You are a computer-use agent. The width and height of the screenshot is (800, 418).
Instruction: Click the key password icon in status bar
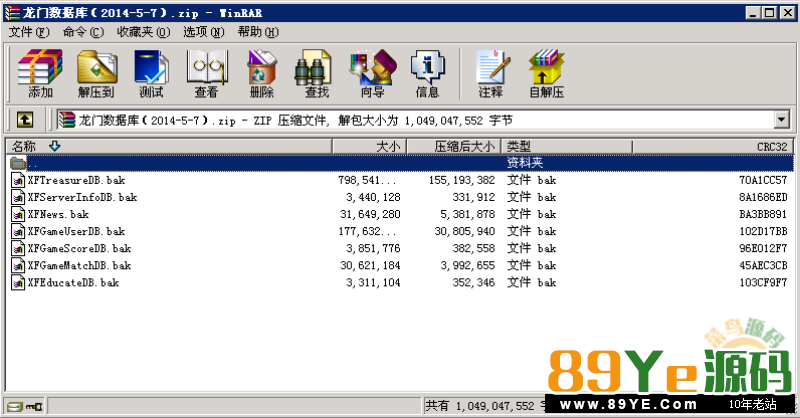click(x=34, y=407)
